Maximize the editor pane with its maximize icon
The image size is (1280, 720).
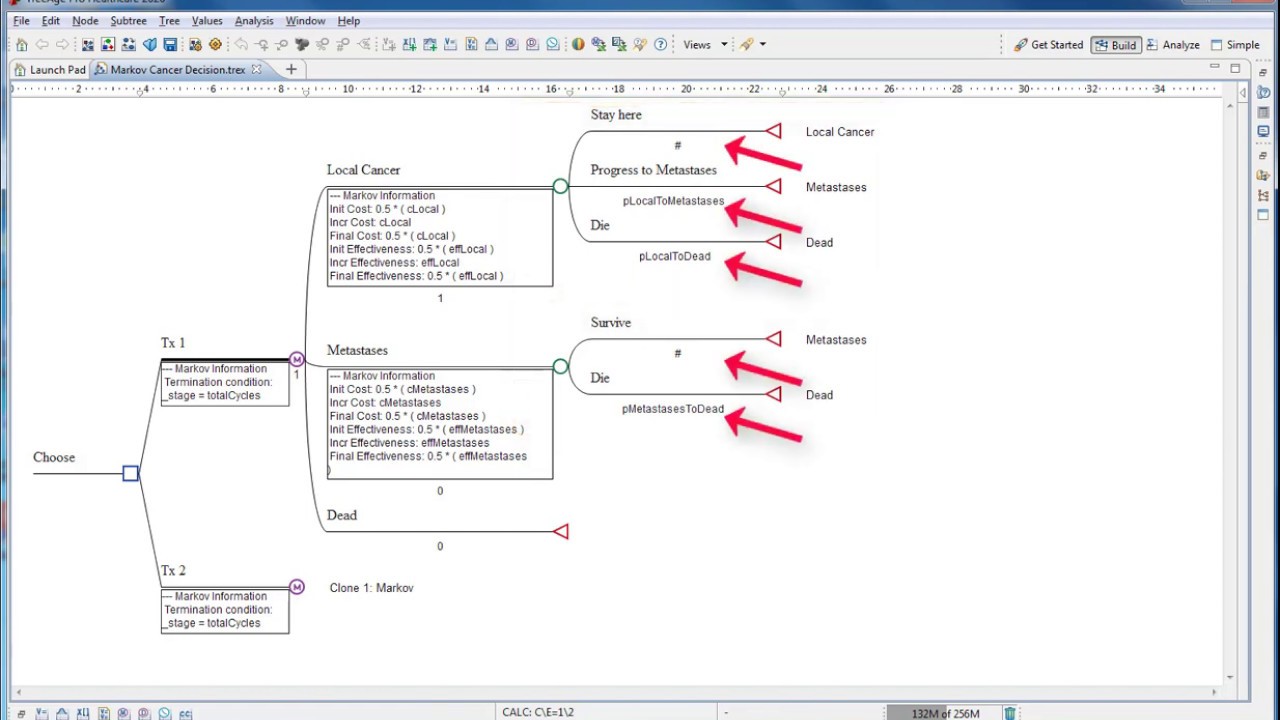click(x=1235, y=68)
